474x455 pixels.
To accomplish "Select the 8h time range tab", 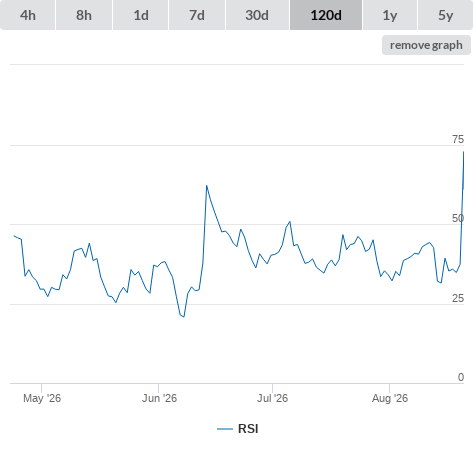I will (x=84, y=15).
